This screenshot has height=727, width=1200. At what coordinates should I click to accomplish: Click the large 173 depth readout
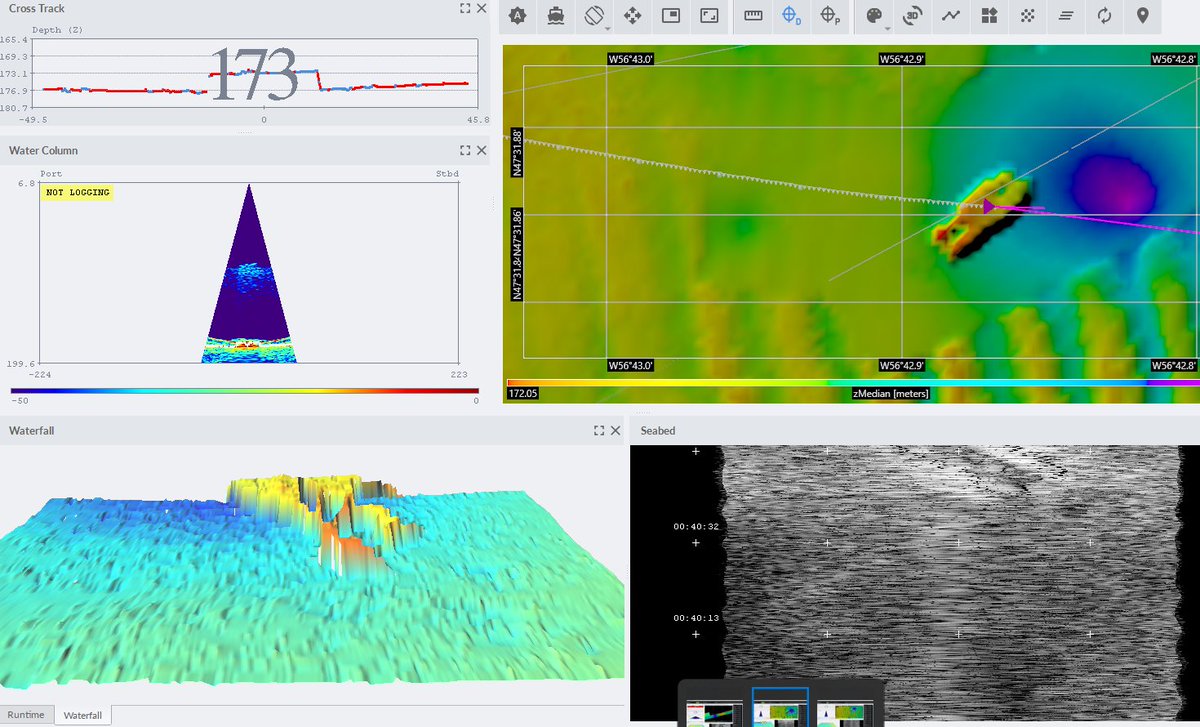(x=254, y=75)
